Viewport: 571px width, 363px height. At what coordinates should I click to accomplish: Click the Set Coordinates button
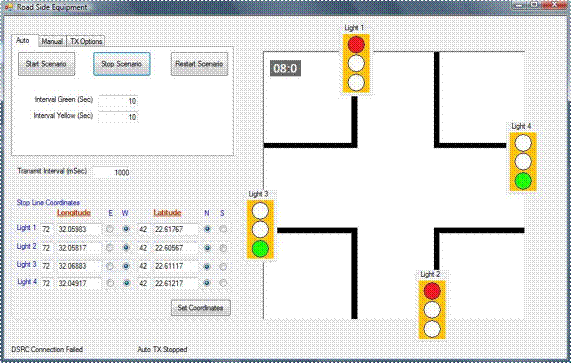(201, 308)
